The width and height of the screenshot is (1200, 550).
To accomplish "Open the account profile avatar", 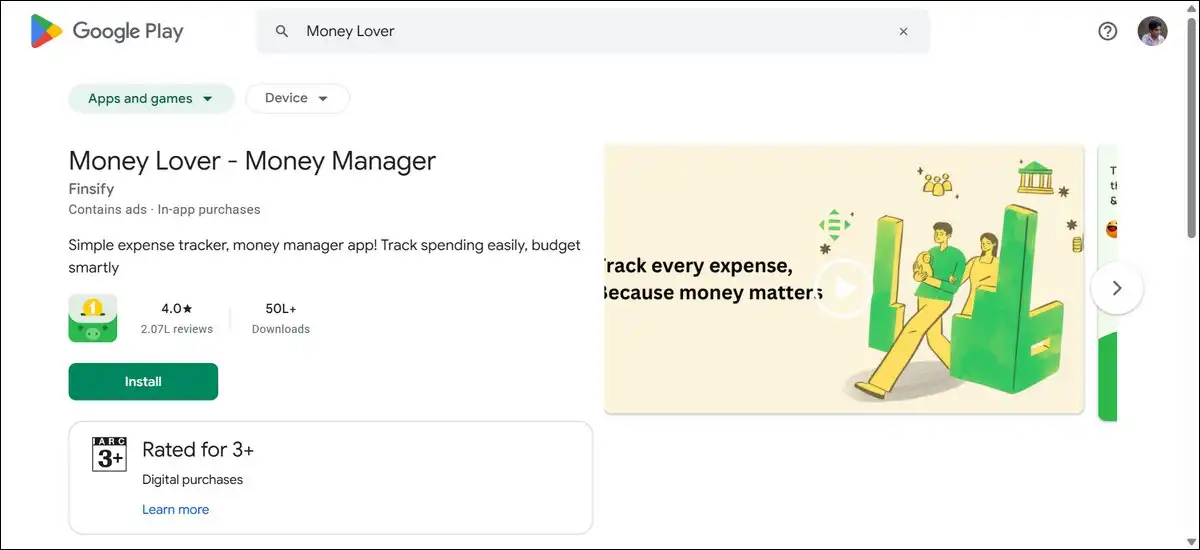I will (1153, 31).
